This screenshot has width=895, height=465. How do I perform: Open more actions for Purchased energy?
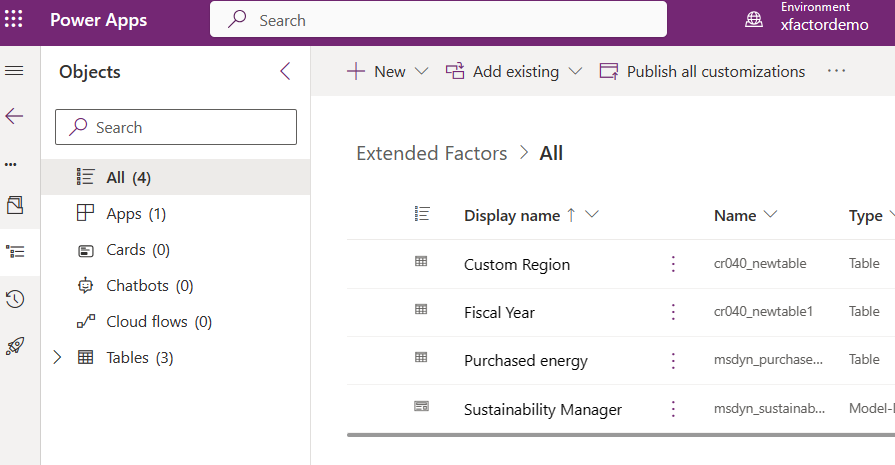point(673,361)
